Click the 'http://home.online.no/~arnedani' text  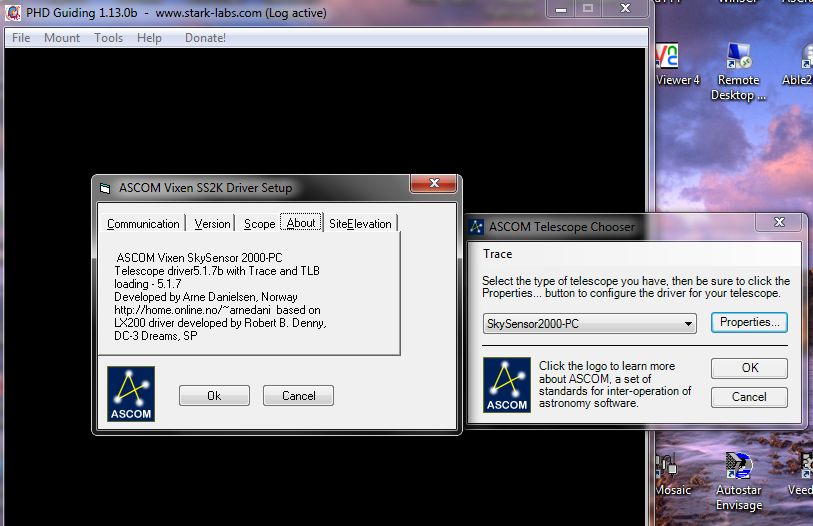coord(192,310)
